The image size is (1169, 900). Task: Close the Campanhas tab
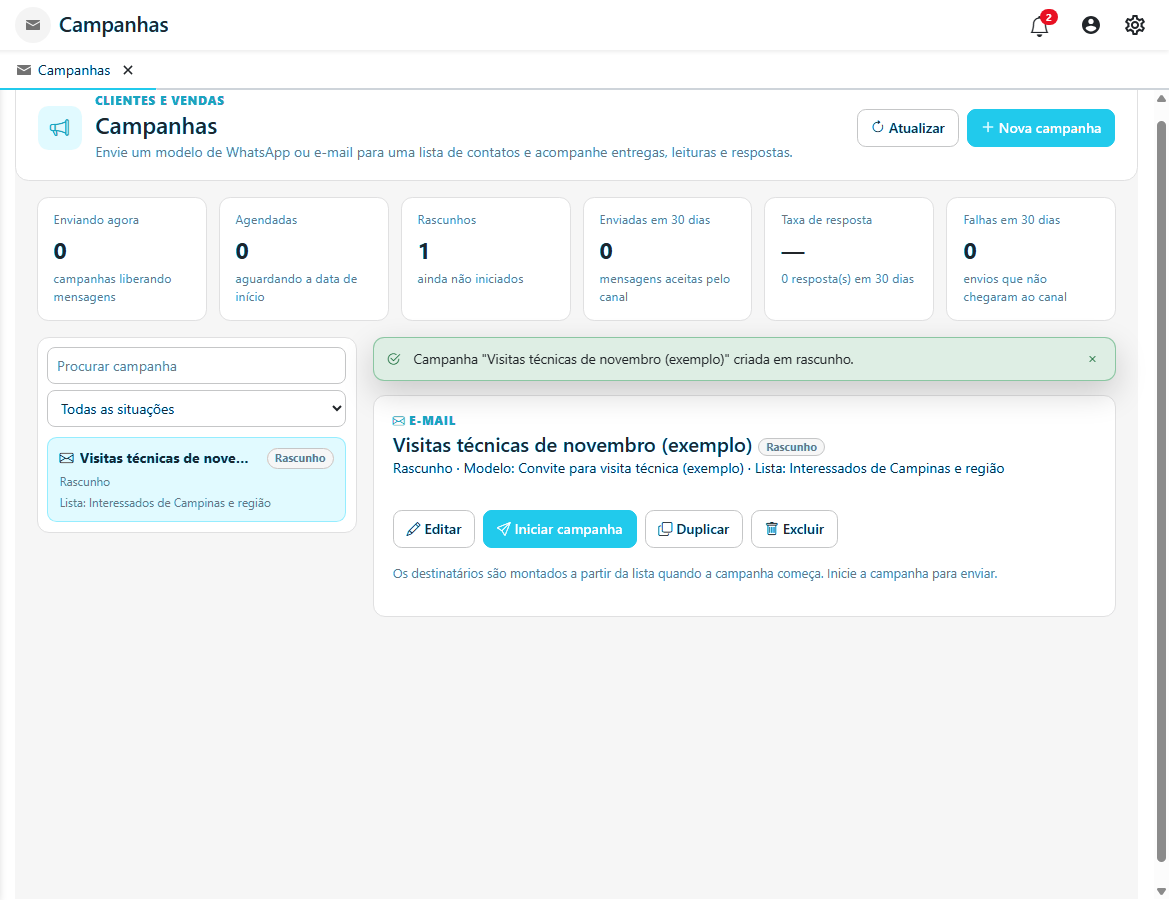pyautogui.click(x=127, y=70)
